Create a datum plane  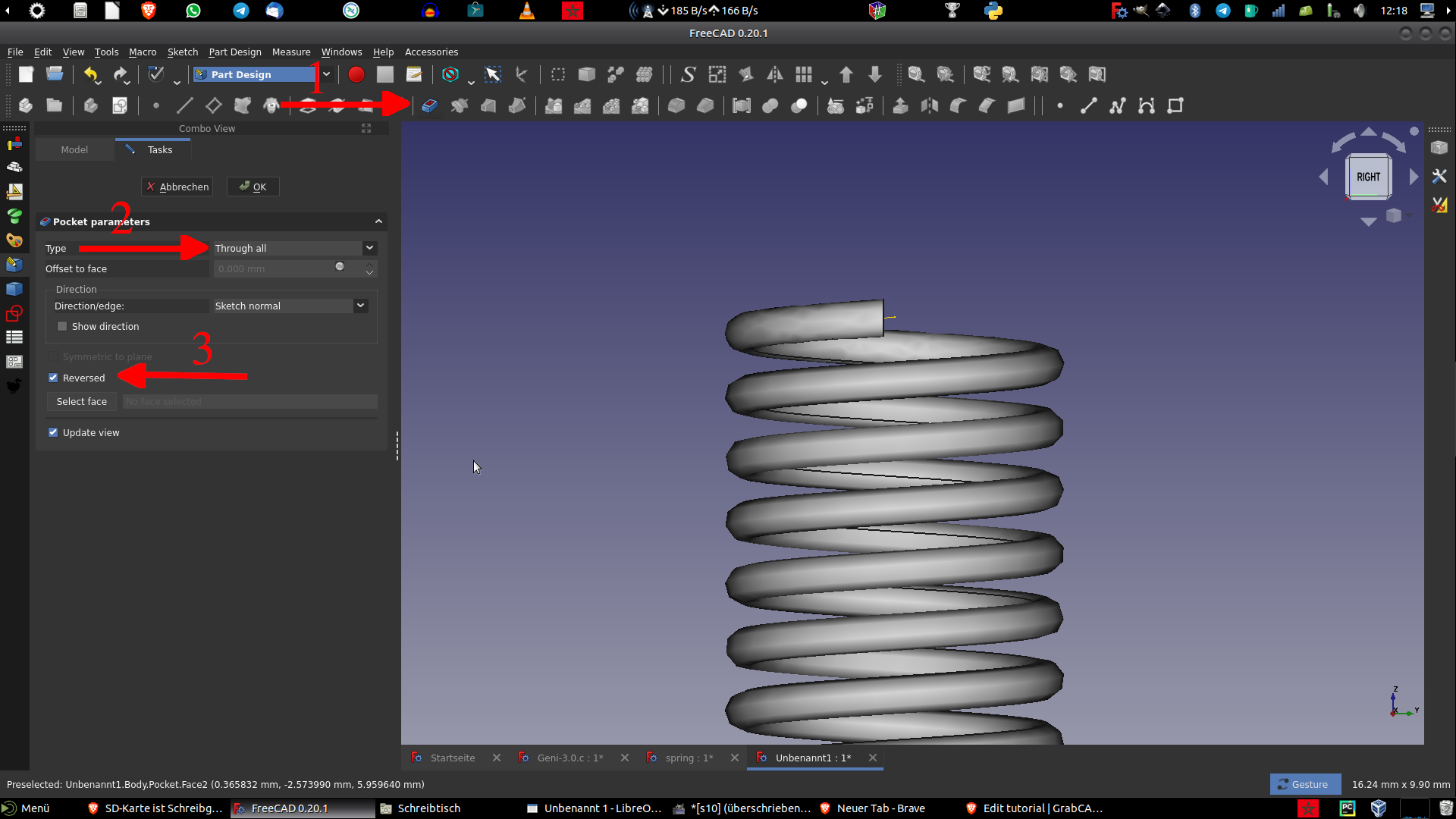coord(214,105)
